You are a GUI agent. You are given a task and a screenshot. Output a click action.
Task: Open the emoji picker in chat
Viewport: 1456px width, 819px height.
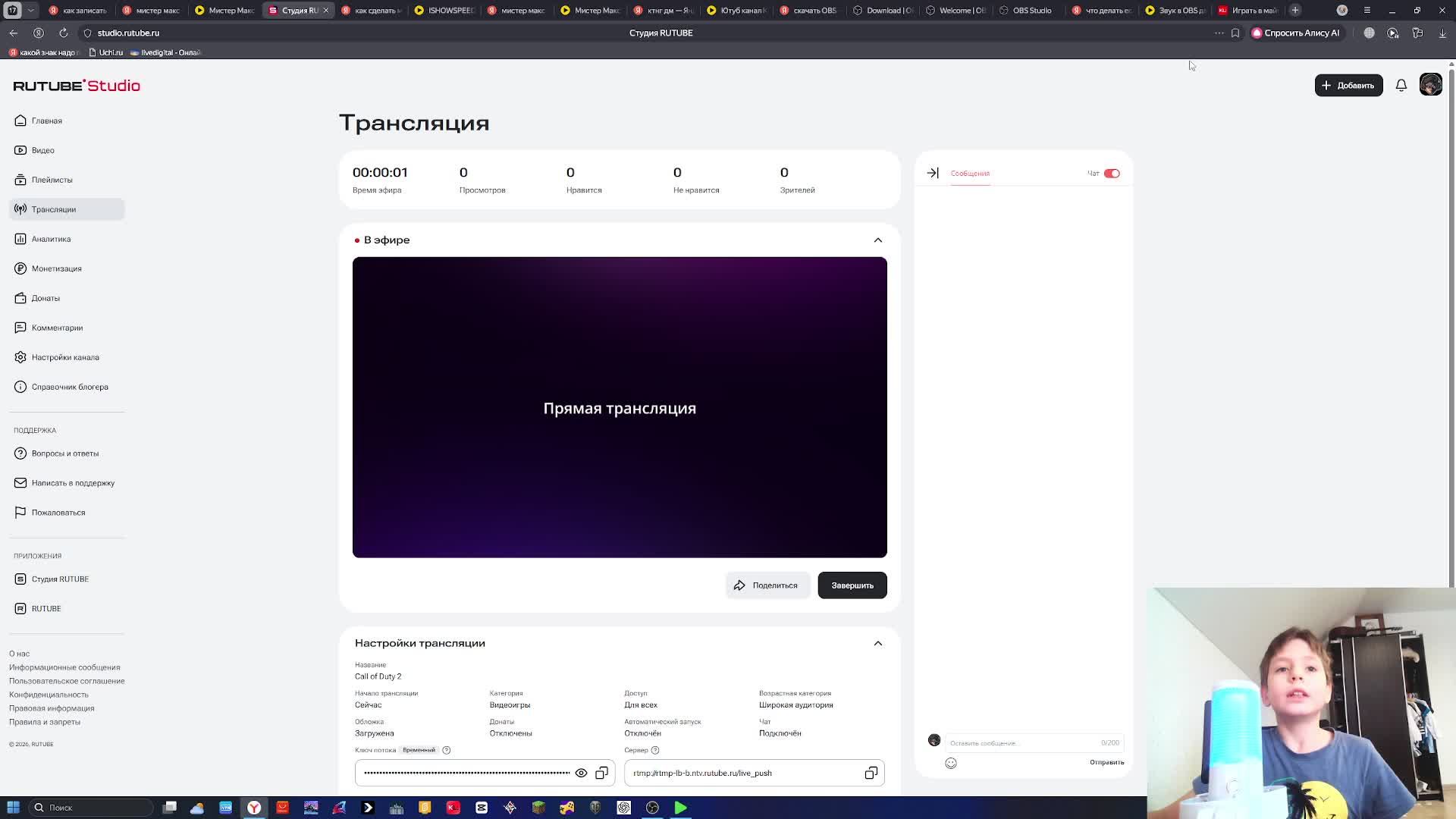(x=951, y=763)
